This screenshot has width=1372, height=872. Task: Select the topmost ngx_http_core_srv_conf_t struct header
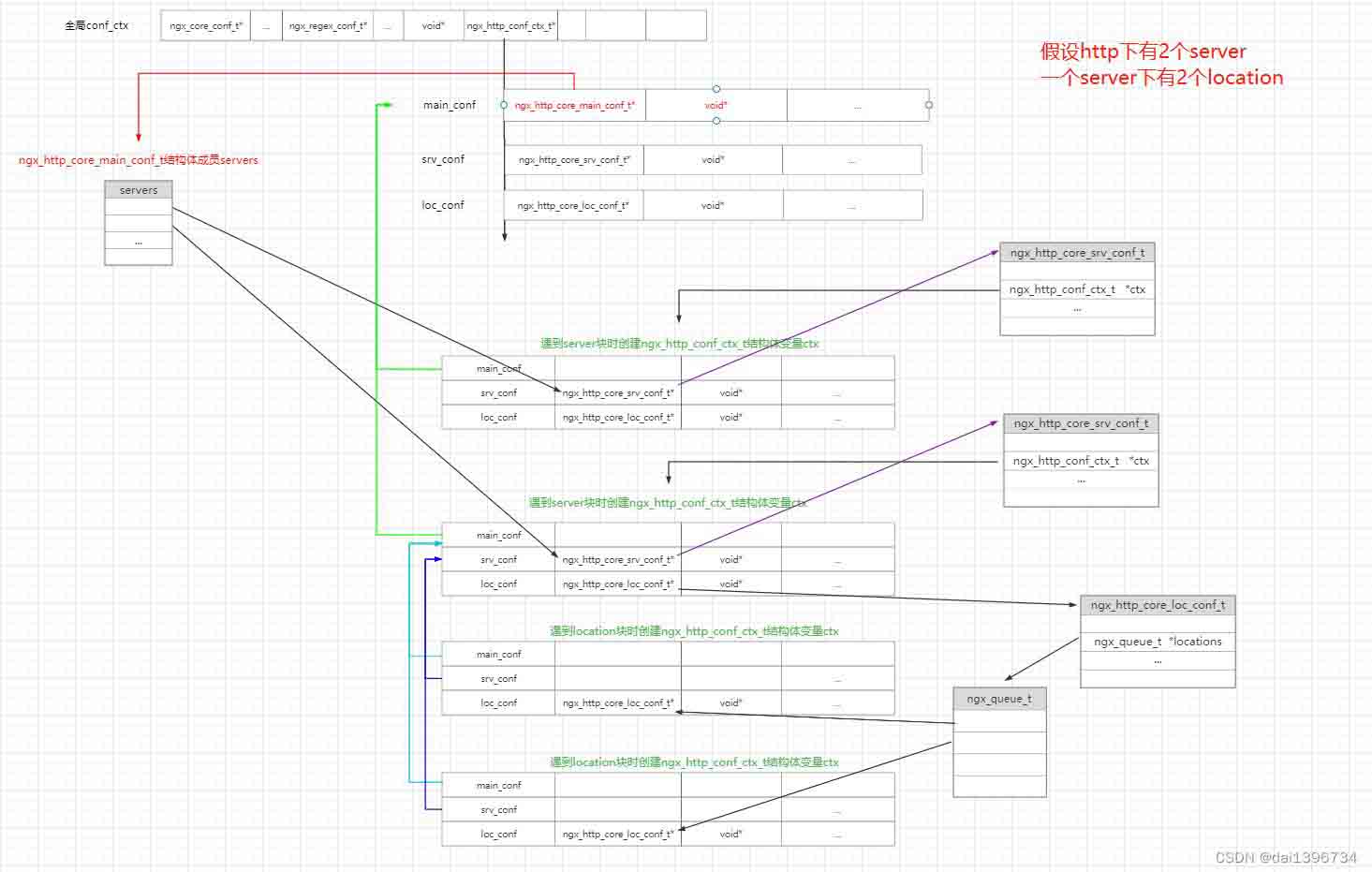[1077, 253]
